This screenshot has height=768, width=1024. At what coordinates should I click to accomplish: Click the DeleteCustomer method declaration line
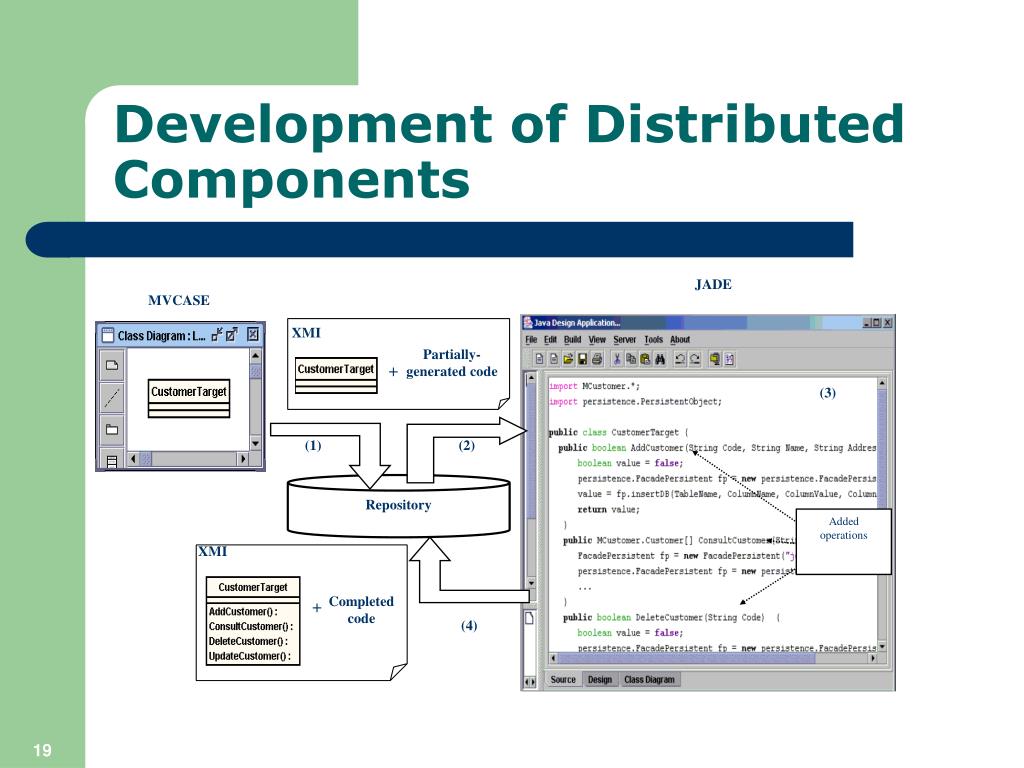pos(671,617)
